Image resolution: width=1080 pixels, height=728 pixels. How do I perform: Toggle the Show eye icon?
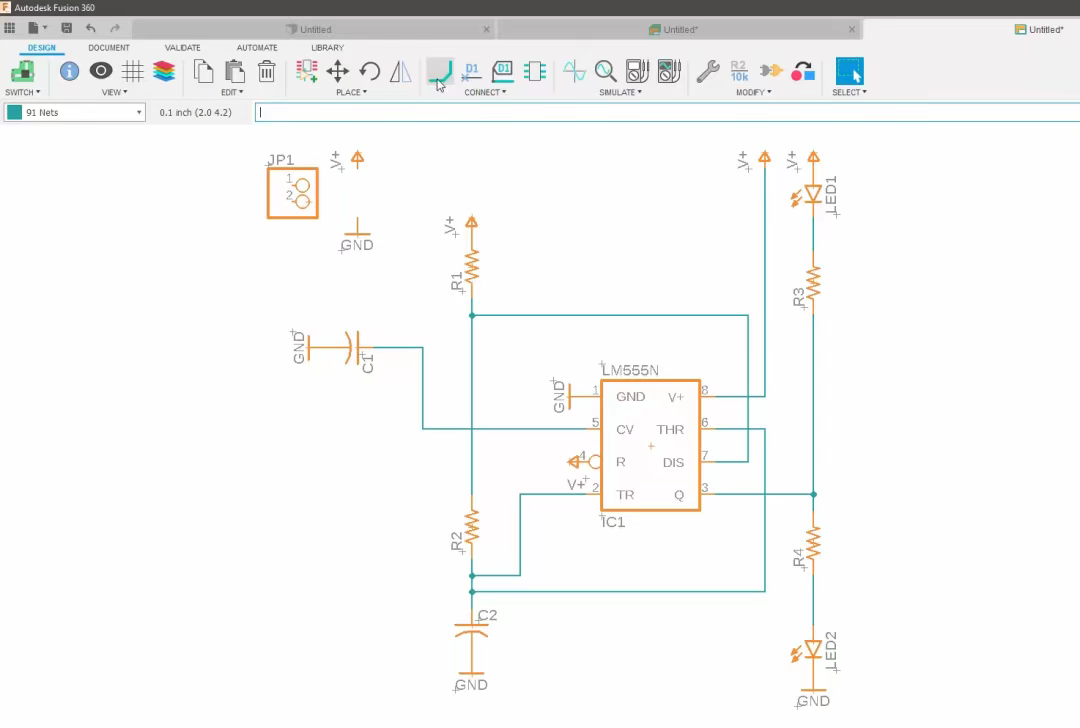[101, 71]
